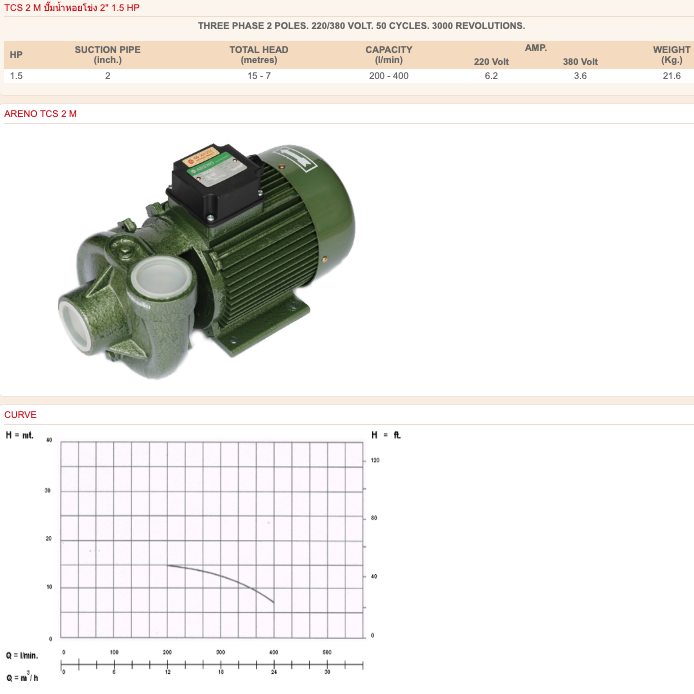Click the ARENO TCS 2 M section heading
Viewport: 694px width, 694px height.
40,114
